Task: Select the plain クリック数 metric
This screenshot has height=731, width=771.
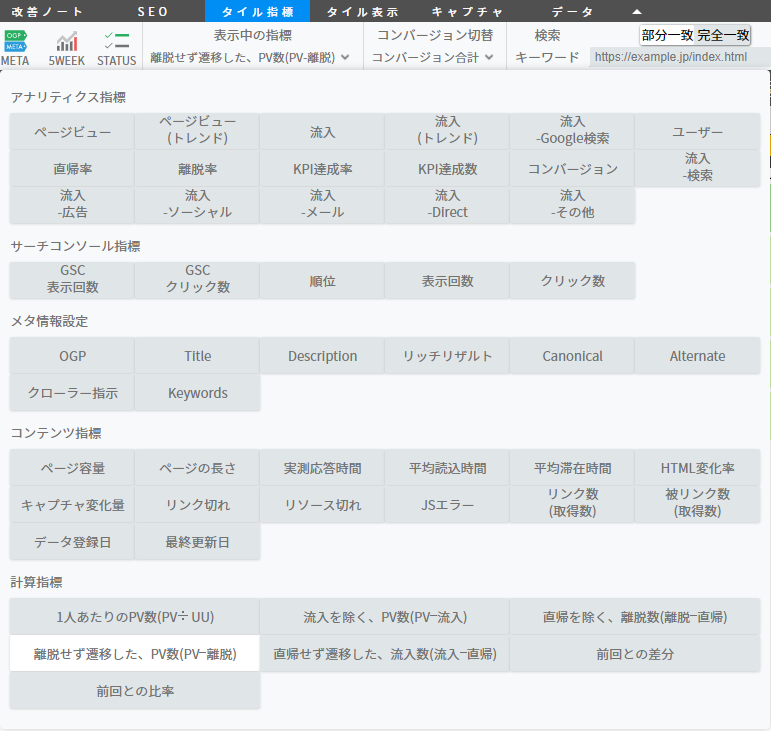Action: pos(572,280)
